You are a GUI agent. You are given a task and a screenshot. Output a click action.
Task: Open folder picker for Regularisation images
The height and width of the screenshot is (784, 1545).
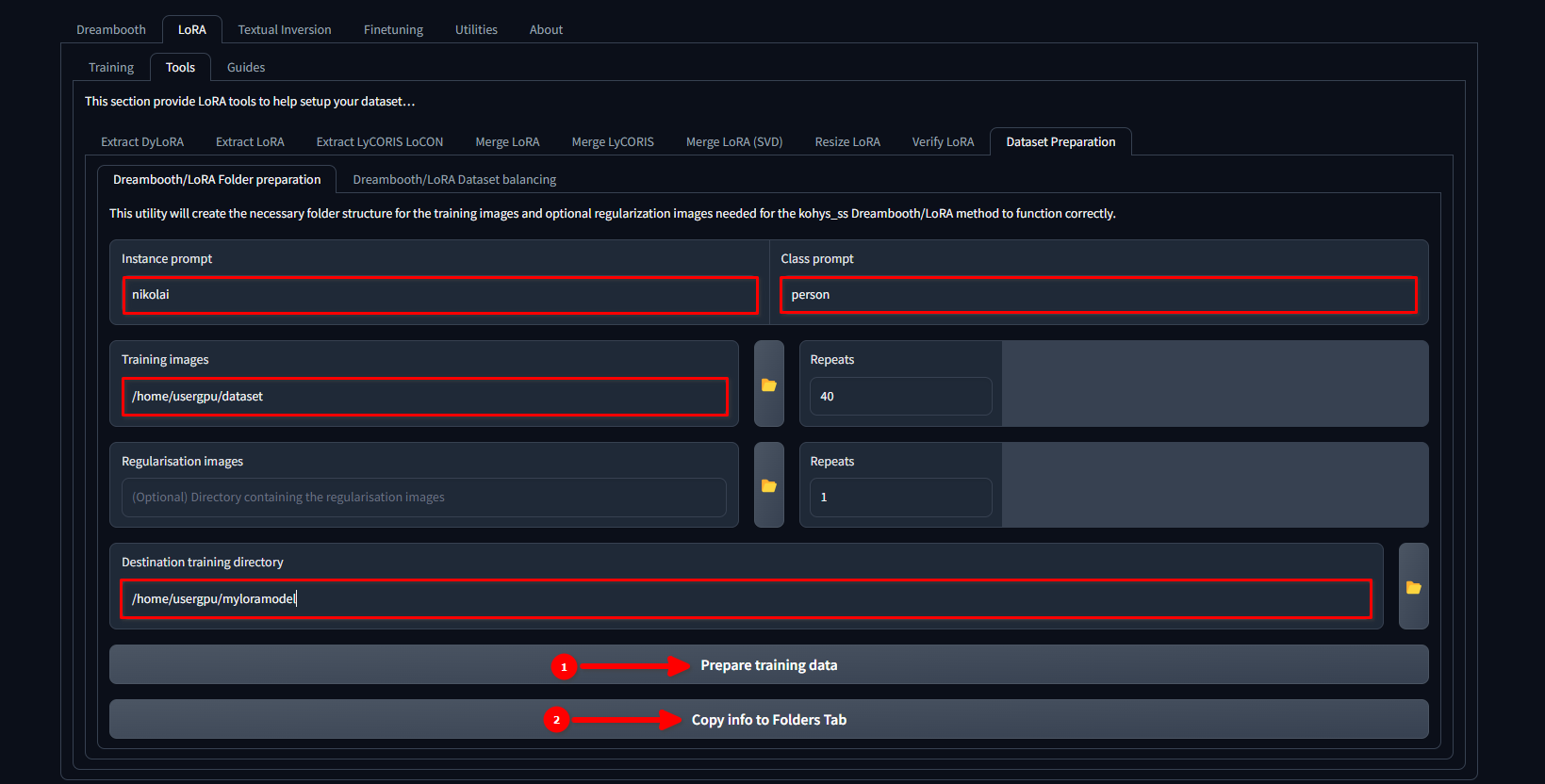pos(769,485)
